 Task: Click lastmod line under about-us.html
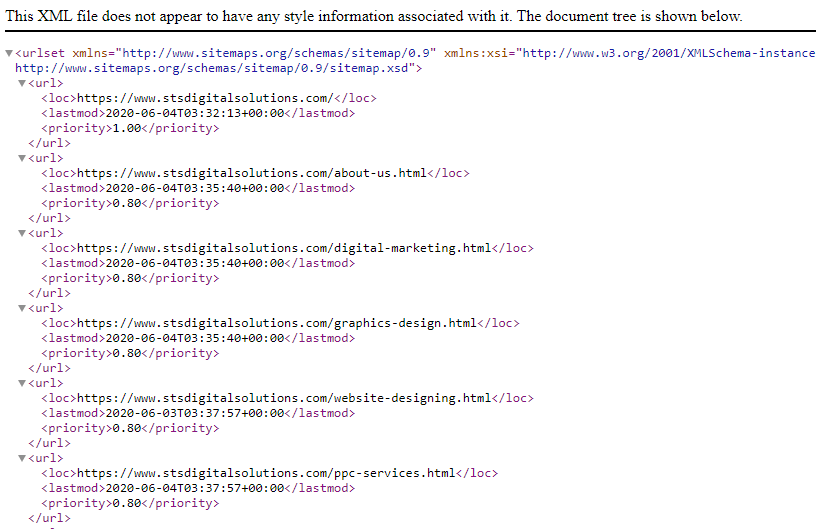pos(198,188)
